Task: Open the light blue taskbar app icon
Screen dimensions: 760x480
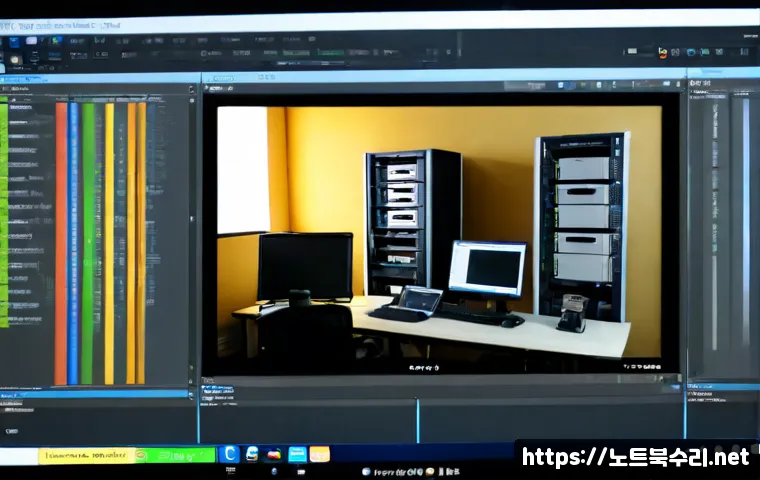Action: coord(297,454)
